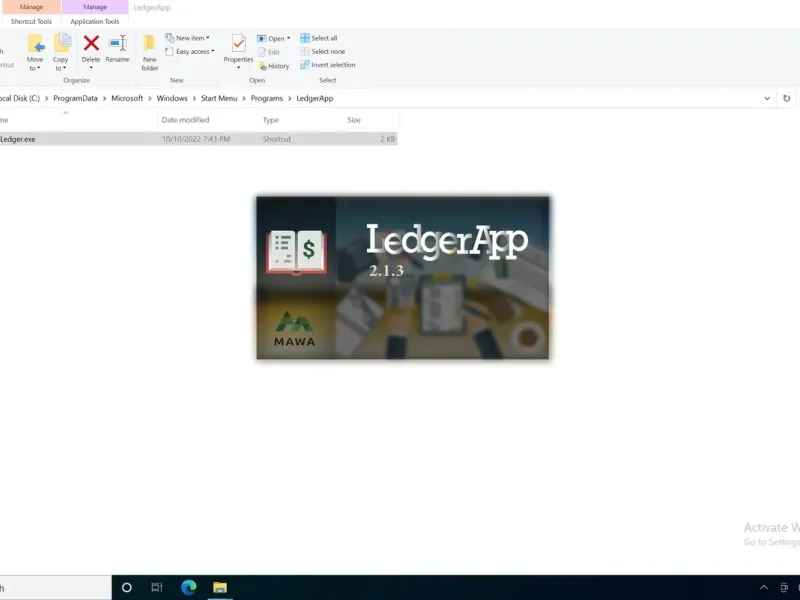Click the purple Manage contextual tab
800x600 pixels.
click(x=95, y=7)
